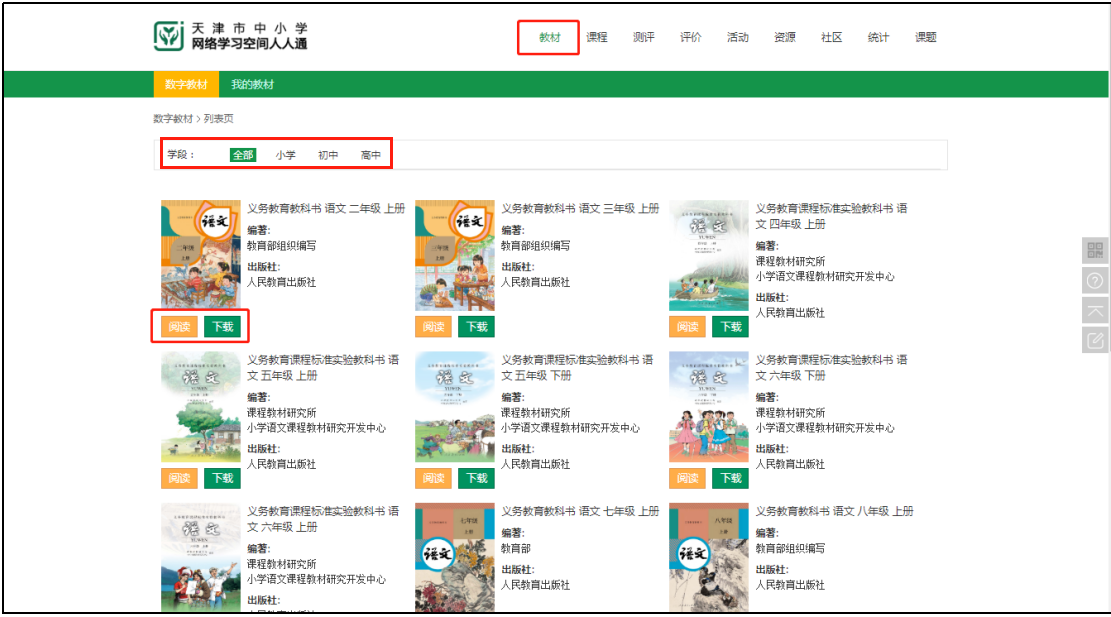Open title 语文 四年级 上册
The height and width of the screenshot is (617, 1111).
[x=831, y=216]
